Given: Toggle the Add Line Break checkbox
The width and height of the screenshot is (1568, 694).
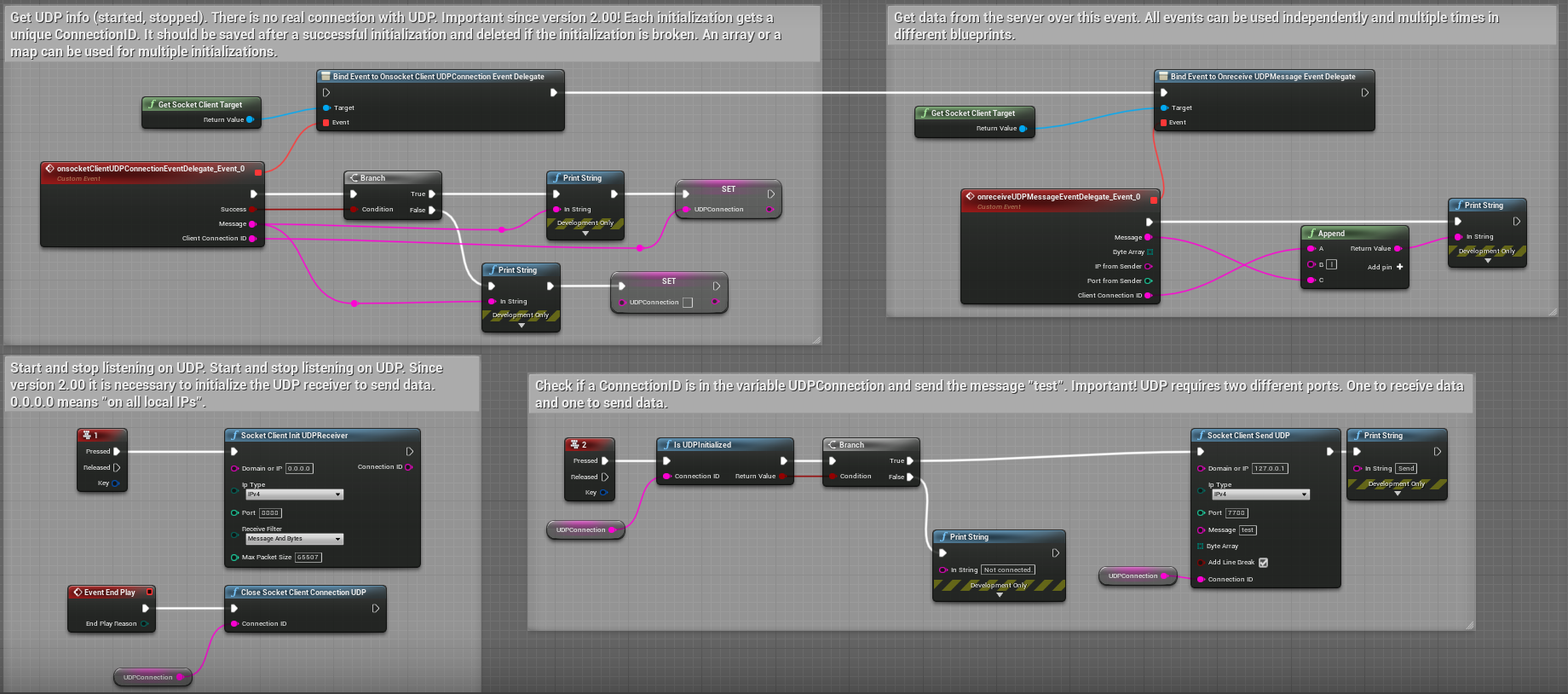Looking at the screenshot, I should pos(1263,563).
